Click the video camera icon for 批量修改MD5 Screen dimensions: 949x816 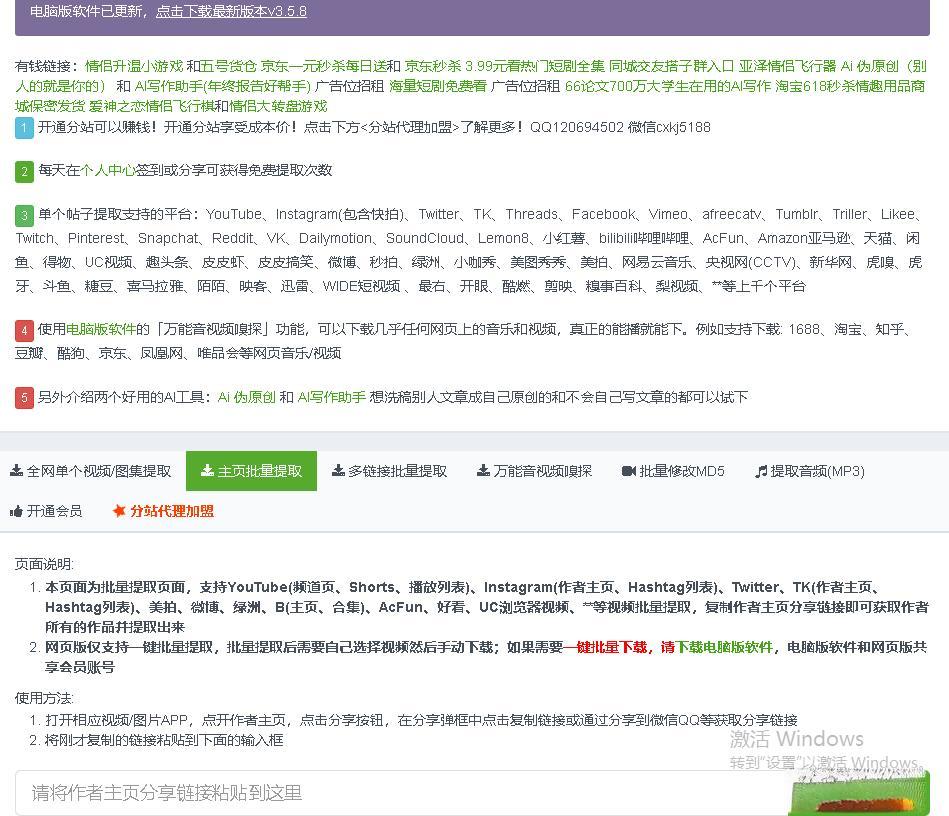point(629,471)
